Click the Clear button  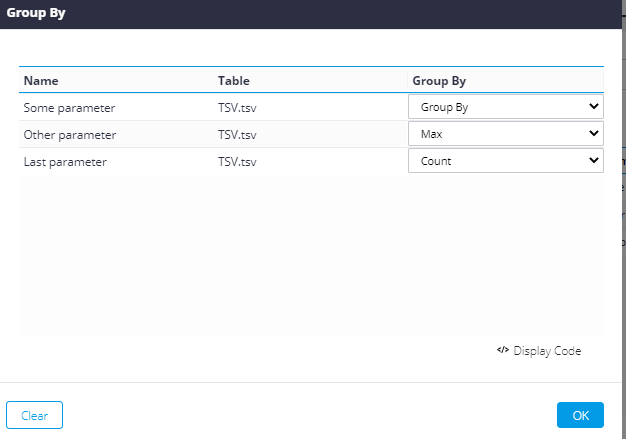[x=34, y=415]
